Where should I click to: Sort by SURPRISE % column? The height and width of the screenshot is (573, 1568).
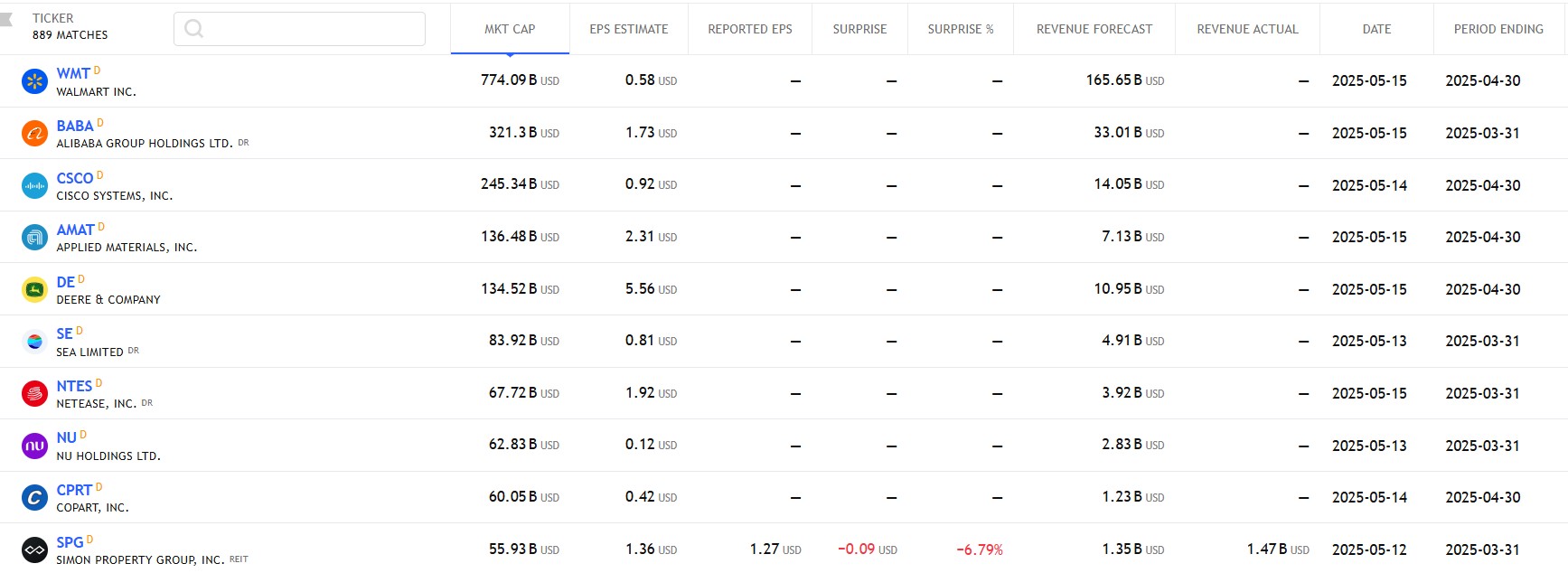[961, 29]
